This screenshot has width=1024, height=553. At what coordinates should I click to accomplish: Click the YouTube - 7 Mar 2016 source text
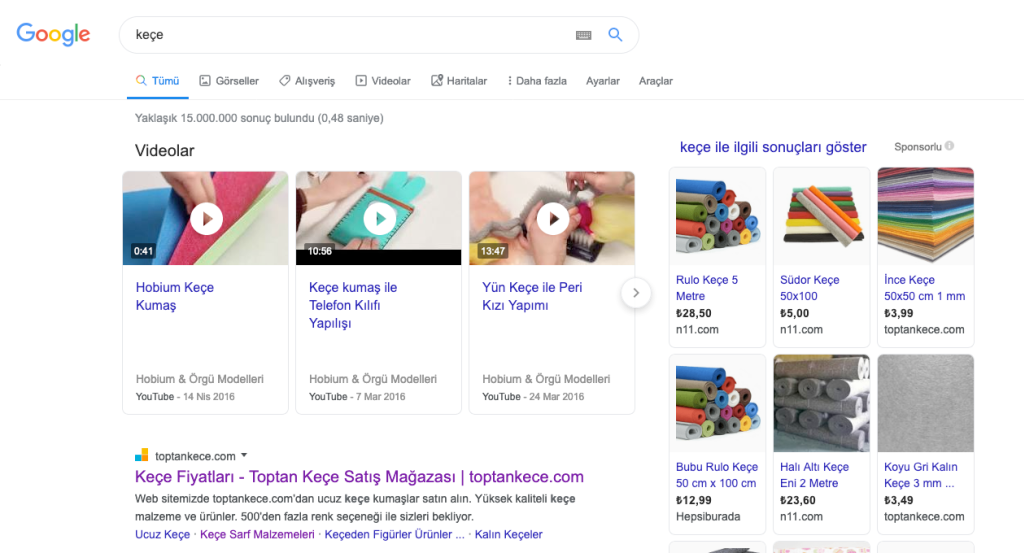click(x=357, y=396)
